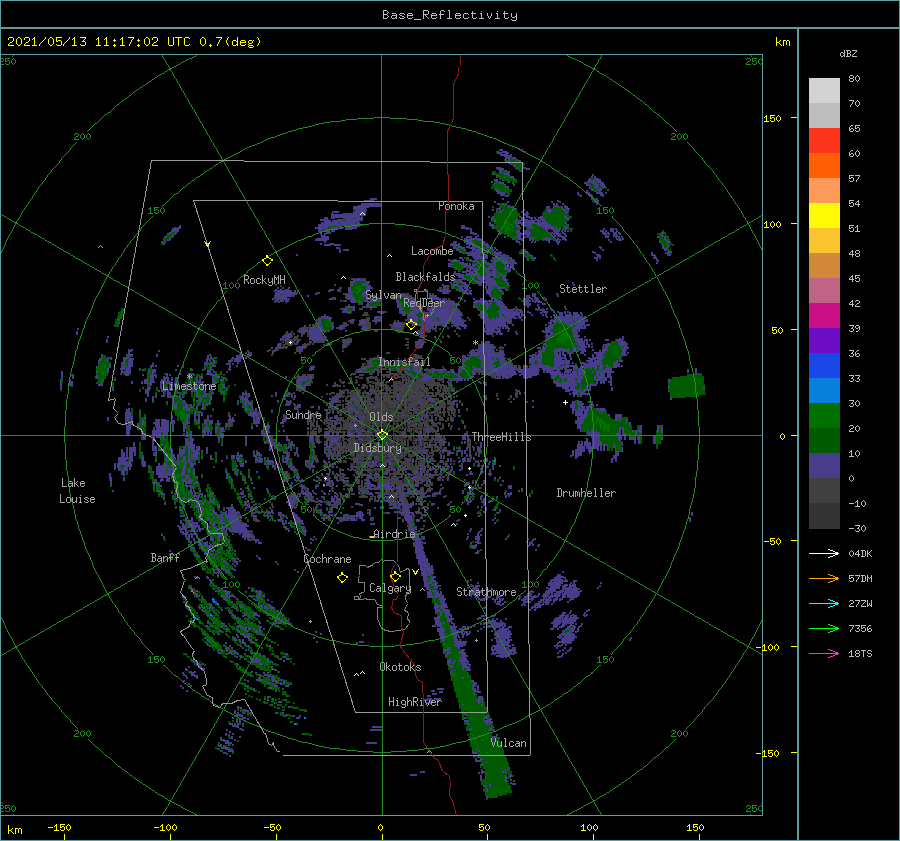Image resolution: width=900 pixels, height=841 pixels.
Task: Click the 04DK legend label
Action: click(860, 553)
